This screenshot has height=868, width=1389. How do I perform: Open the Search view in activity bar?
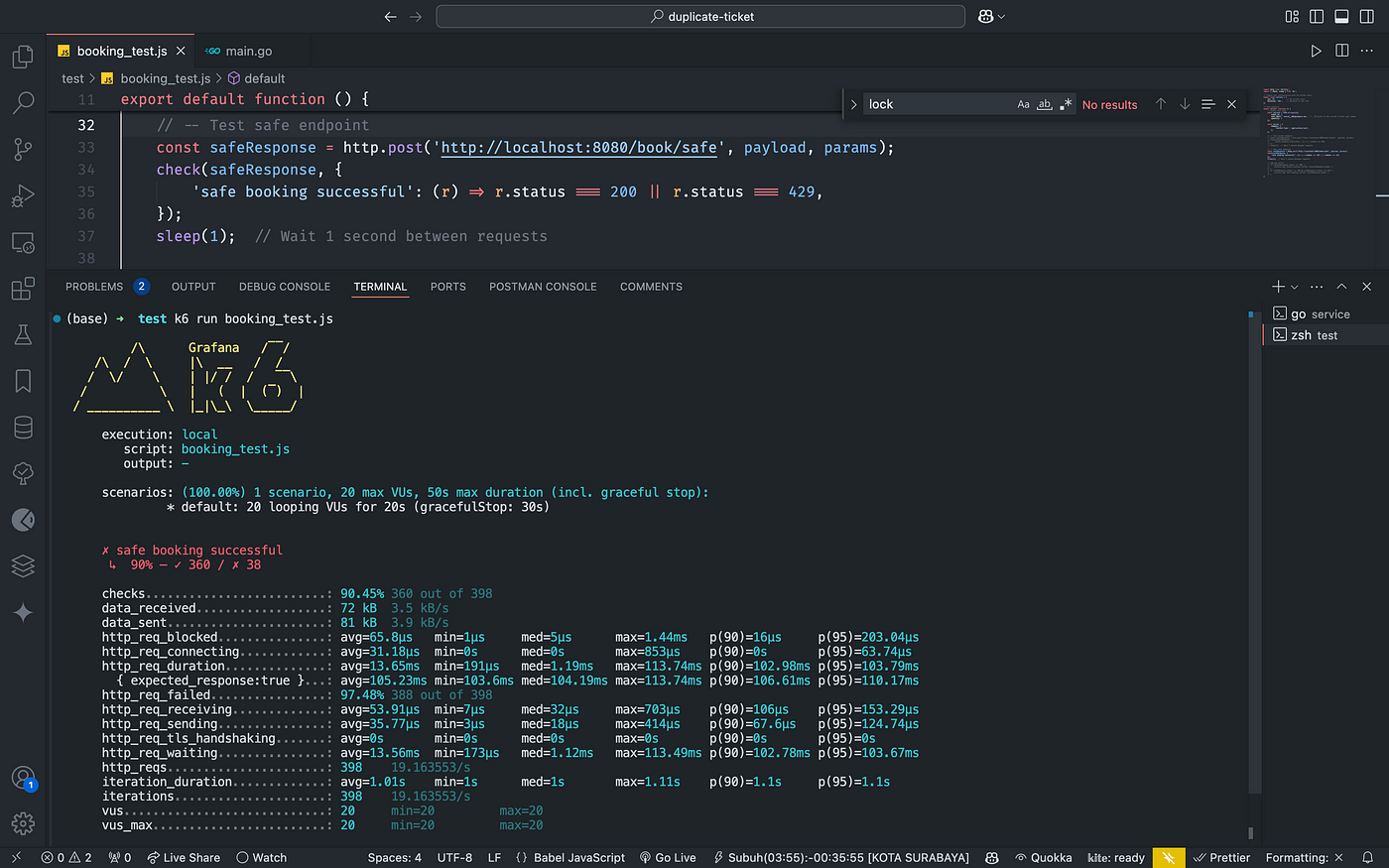[23, 102]
